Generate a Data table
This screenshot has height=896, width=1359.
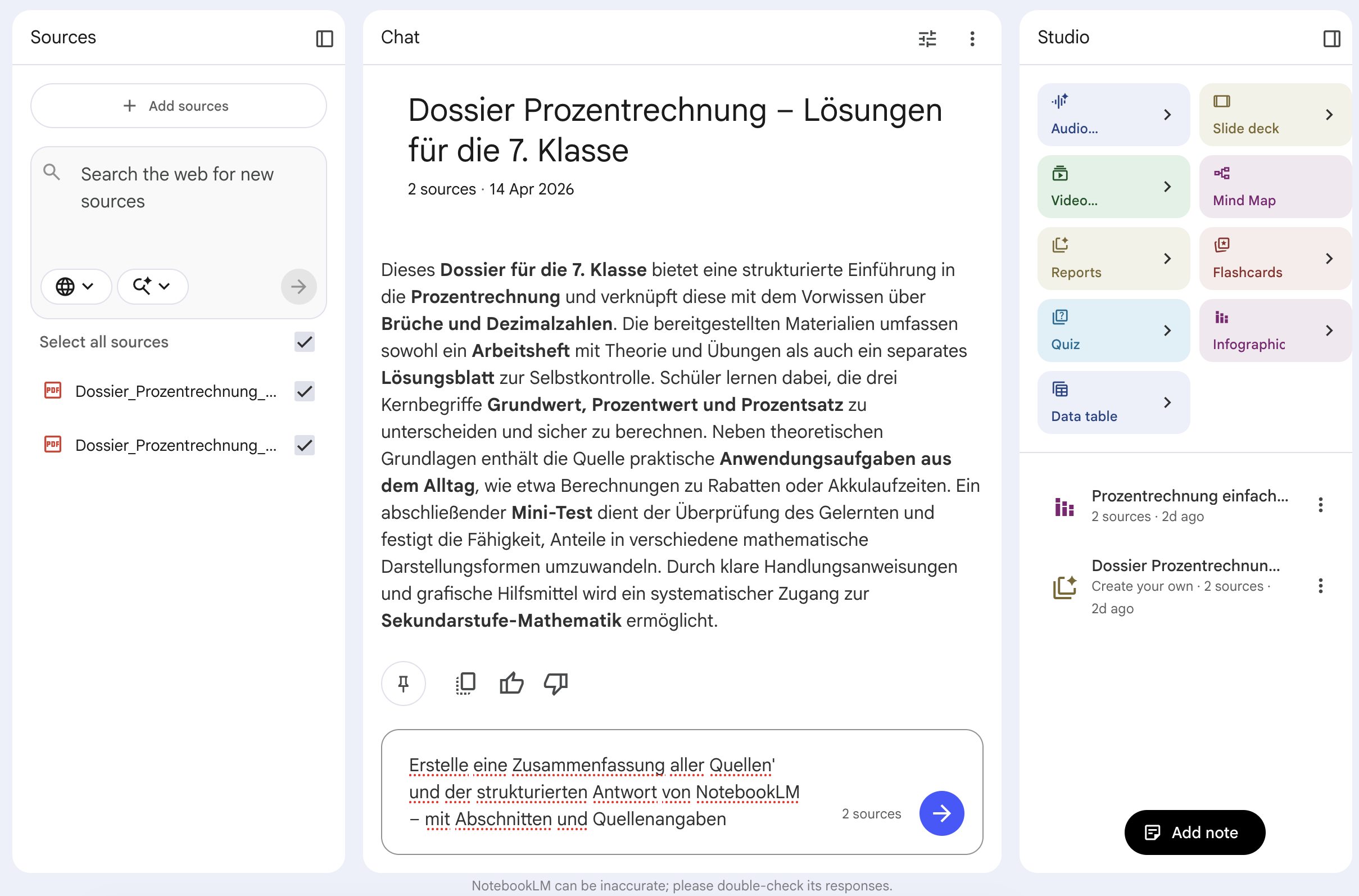(x=1113, y=402)
